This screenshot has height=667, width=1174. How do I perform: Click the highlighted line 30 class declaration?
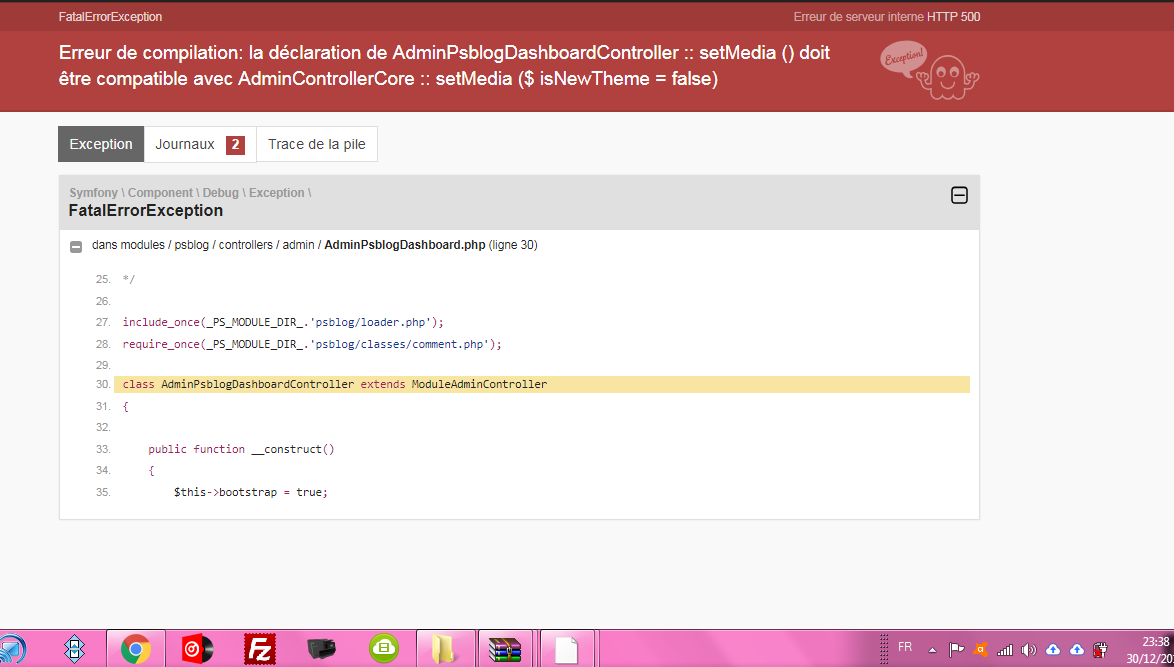pyautogui.click(x=541, y=385)
